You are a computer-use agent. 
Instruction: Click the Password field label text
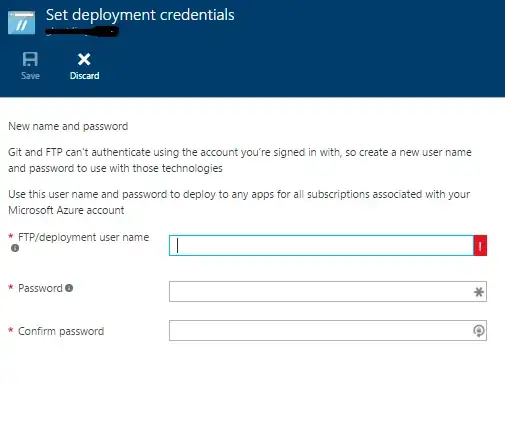point(40,288)
